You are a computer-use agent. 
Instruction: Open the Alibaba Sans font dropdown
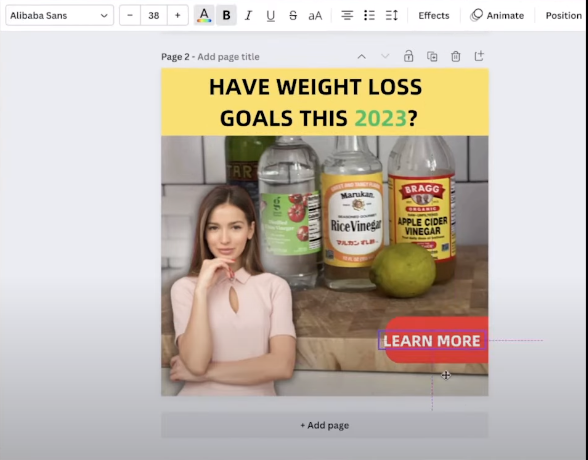click(60, 15)
